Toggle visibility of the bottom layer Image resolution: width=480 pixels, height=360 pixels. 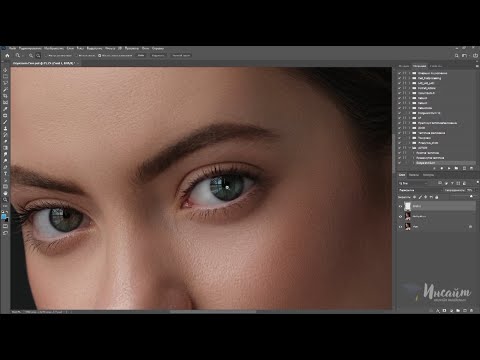point(401,227)
